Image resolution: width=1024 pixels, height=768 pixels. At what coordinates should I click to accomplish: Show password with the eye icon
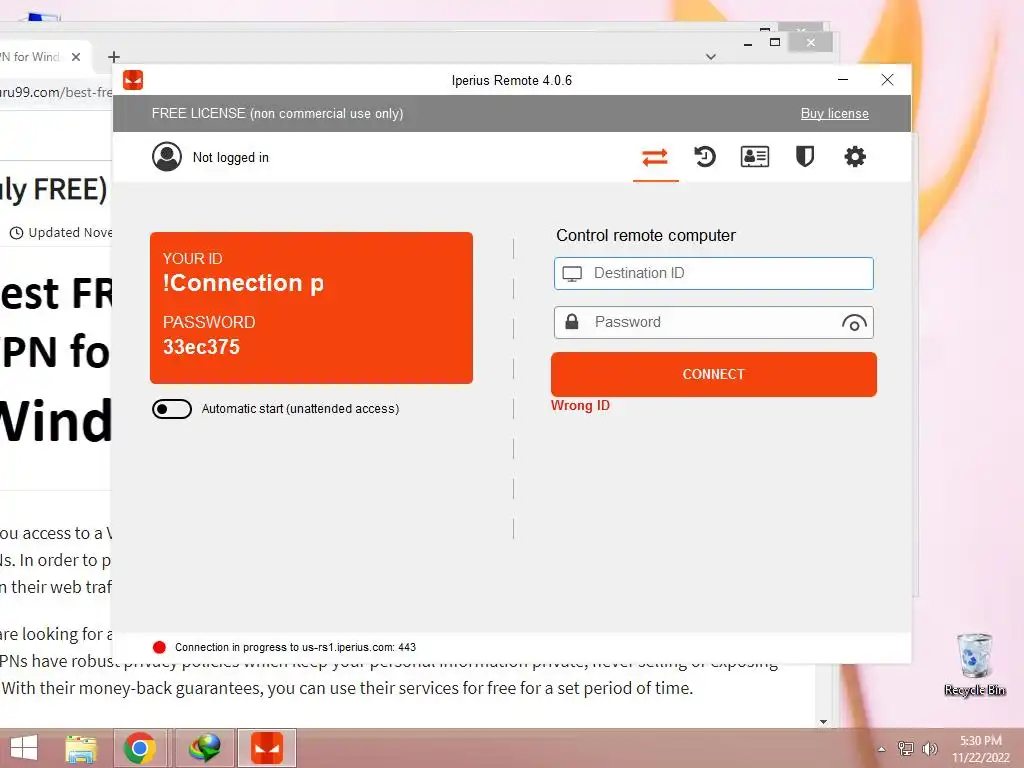[x=854, y=323]
